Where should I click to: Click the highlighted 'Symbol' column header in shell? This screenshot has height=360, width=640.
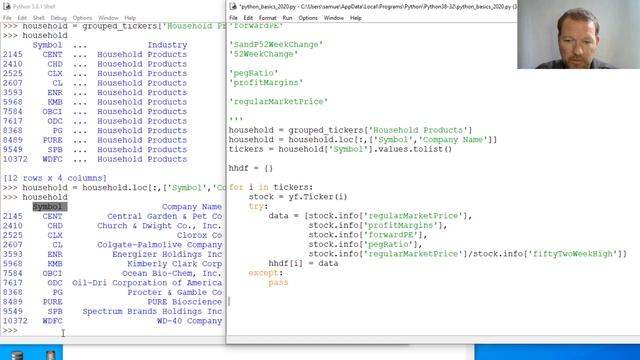coord(50,207)
